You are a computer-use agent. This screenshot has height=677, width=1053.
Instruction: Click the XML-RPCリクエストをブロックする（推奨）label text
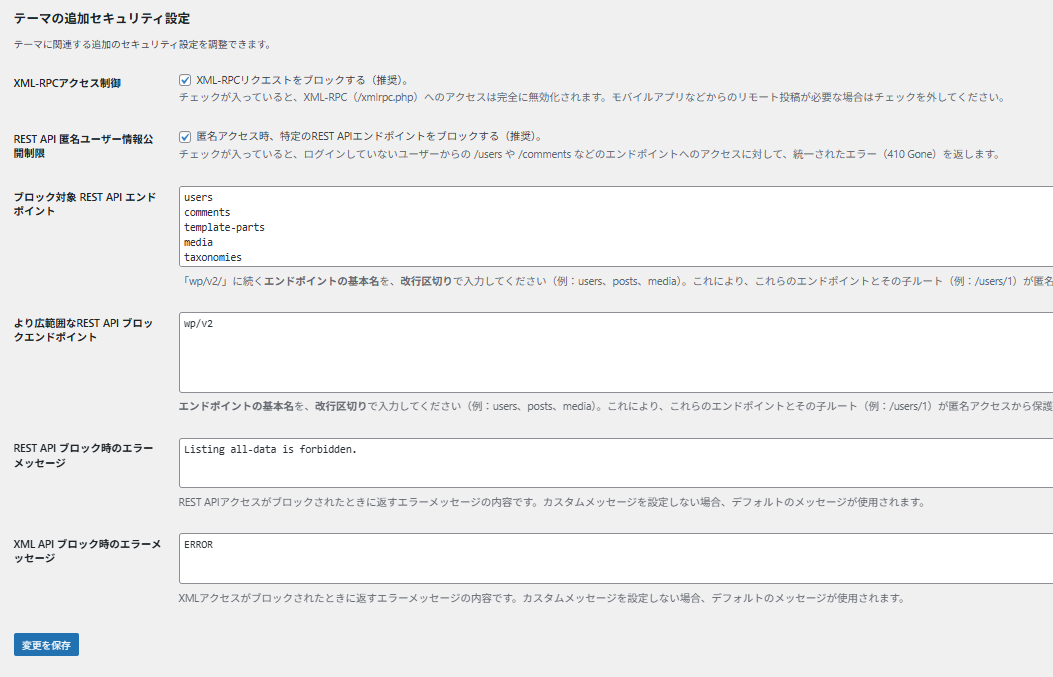click(302, 80)
